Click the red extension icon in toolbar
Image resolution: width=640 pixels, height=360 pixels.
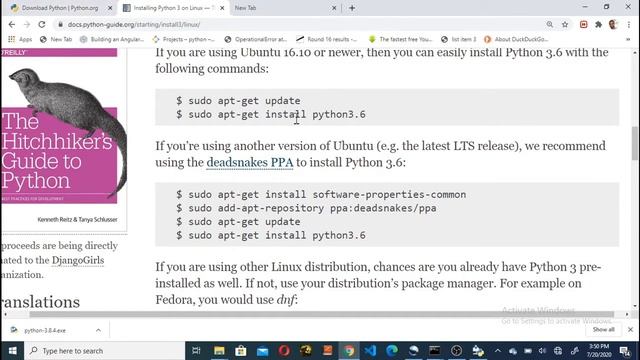584,24
